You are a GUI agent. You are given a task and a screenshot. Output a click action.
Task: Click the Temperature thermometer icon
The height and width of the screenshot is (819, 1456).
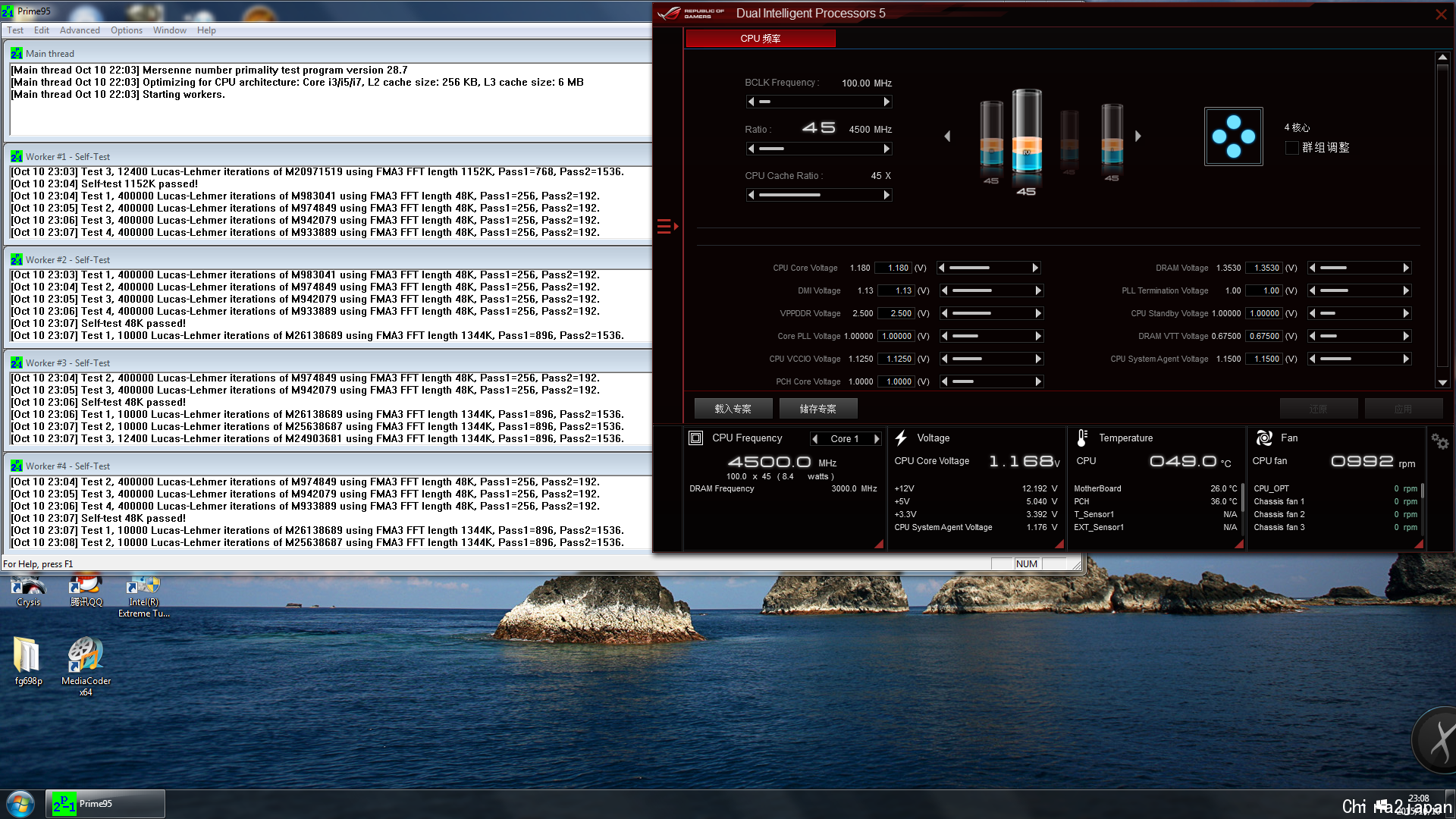coord(1082,438)
